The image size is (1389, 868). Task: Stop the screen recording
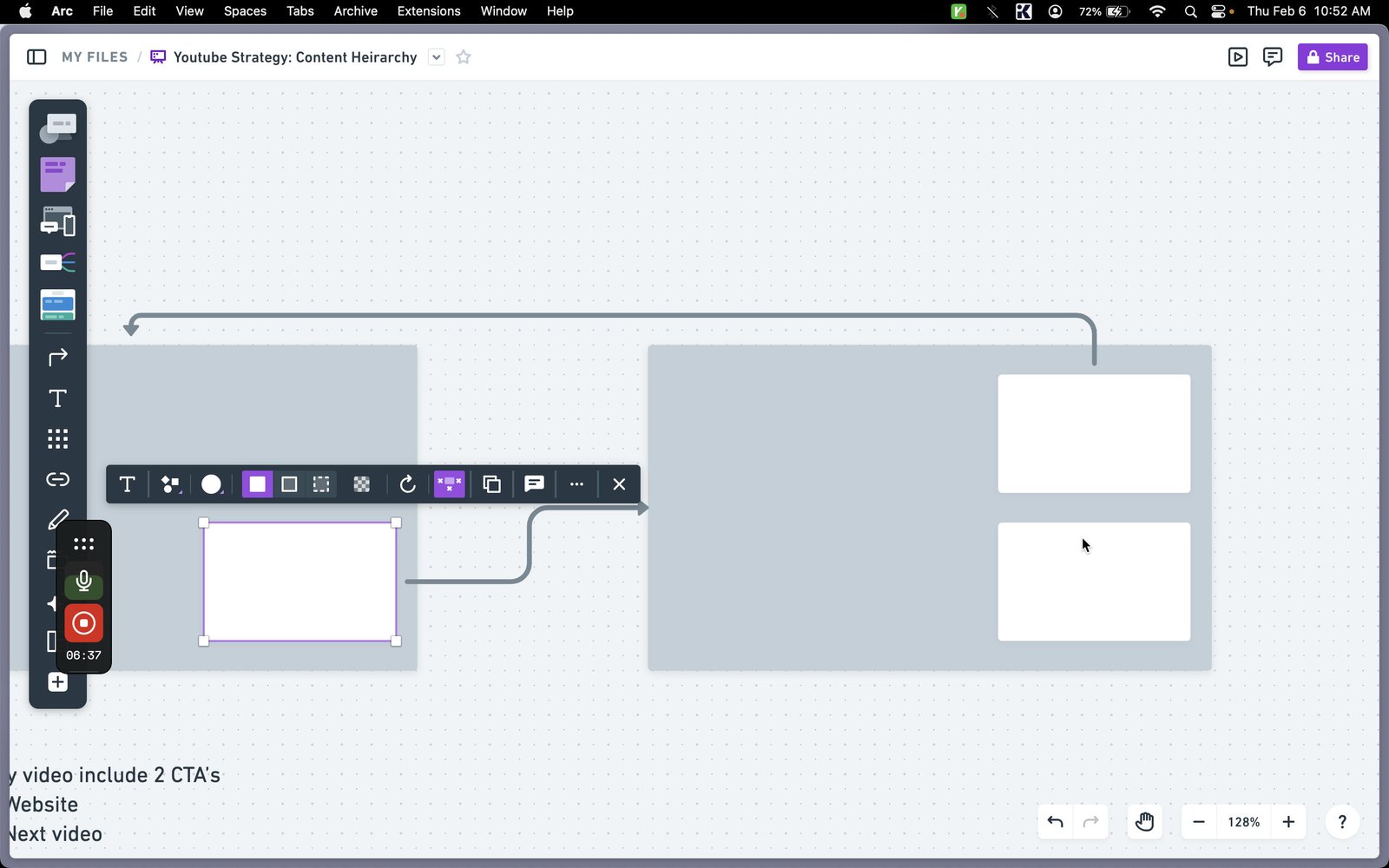pyautogui.click(x=83, y=623)
